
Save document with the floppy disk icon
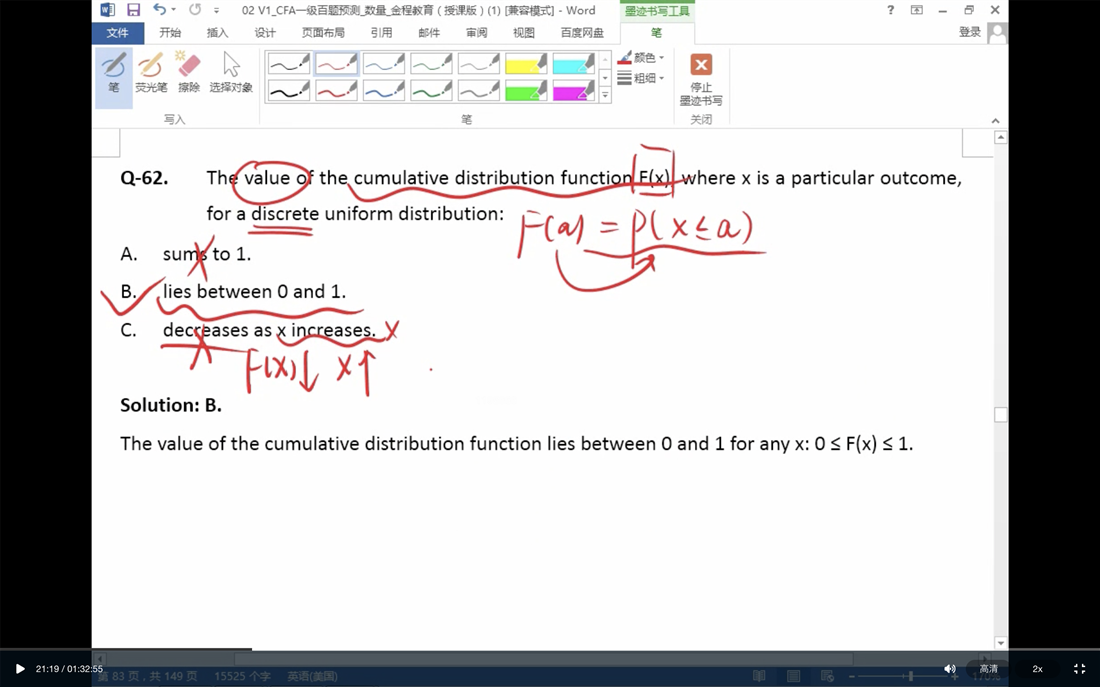[x=133, y=10]
